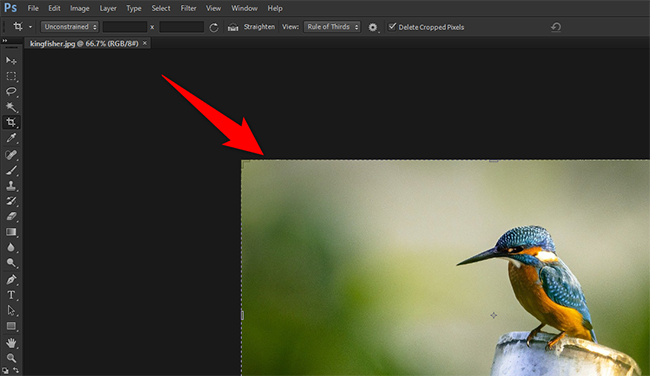Select the Move tool

[x=11, y=61]
